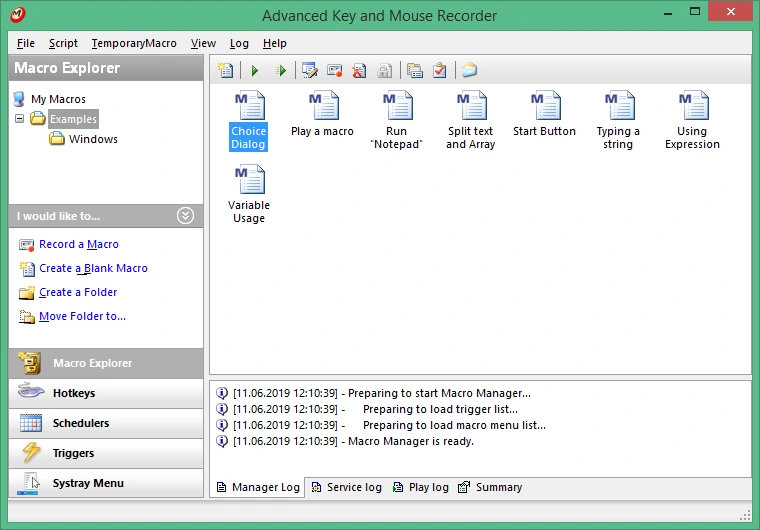Image resolution: width=760 pixels, height=530 pixels.
Task: Open the Macro Explorer navigation button
Action: [x=106, y=363]
